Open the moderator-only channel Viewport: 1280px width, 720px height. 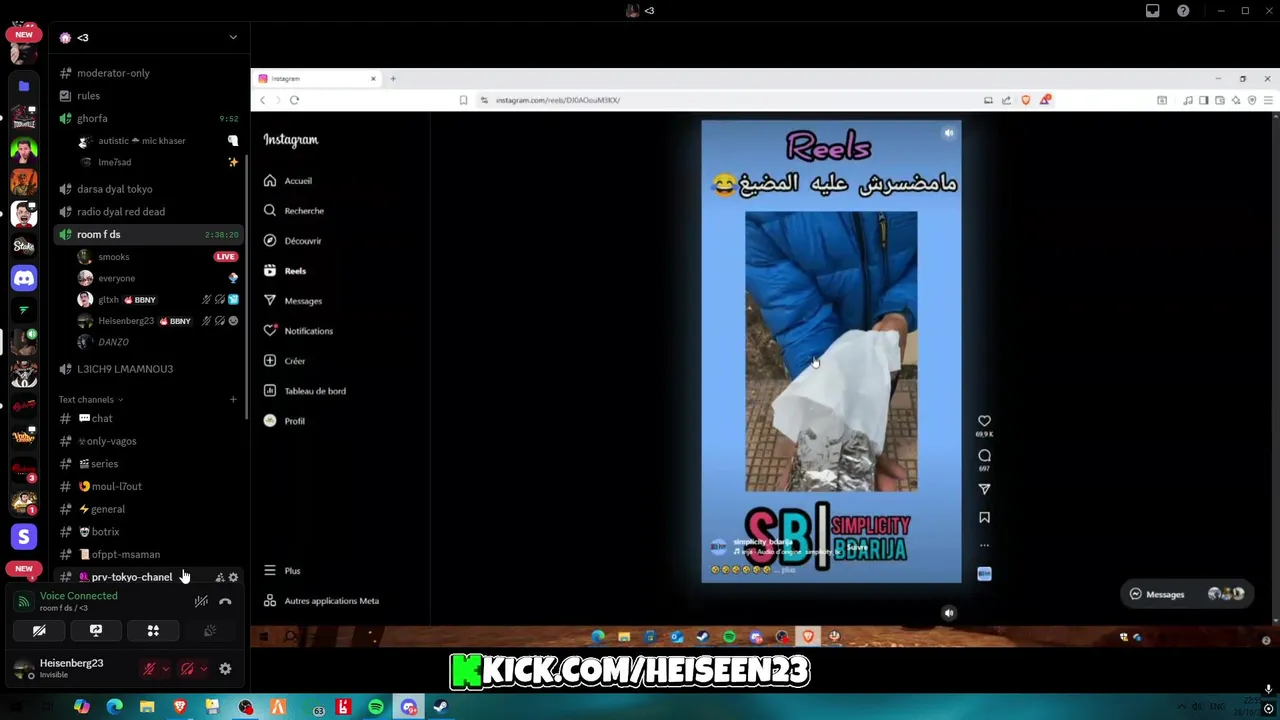pos(150,73)
